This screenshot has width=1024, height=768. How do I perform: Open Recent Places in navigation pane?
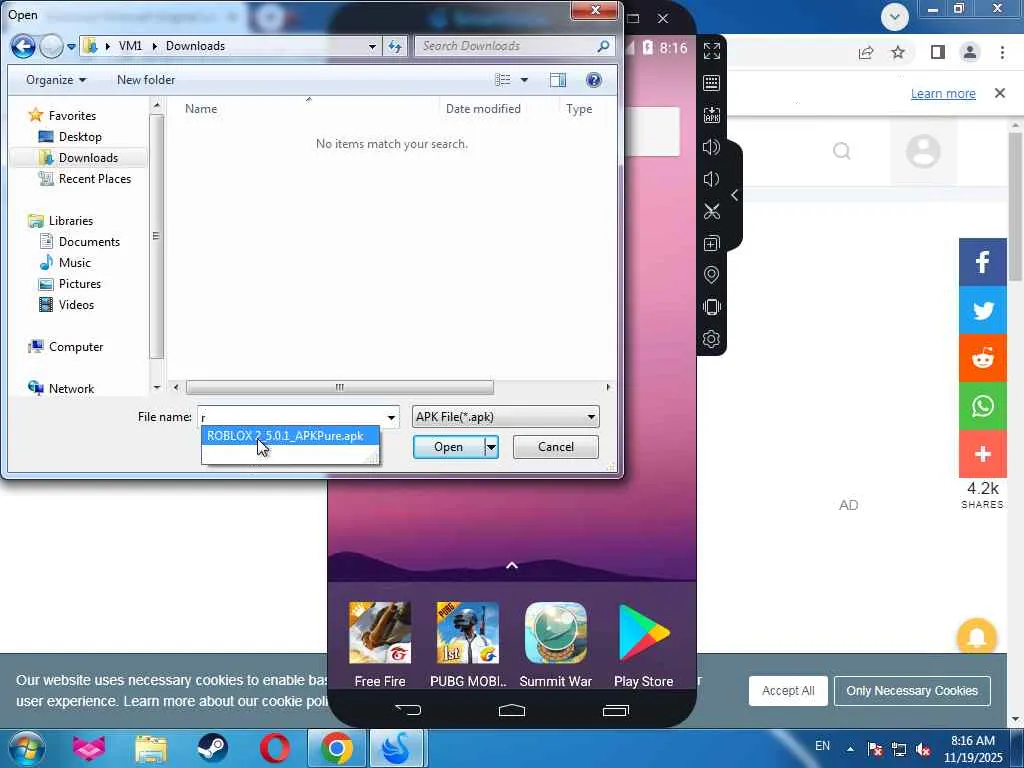tap(95, 178)
